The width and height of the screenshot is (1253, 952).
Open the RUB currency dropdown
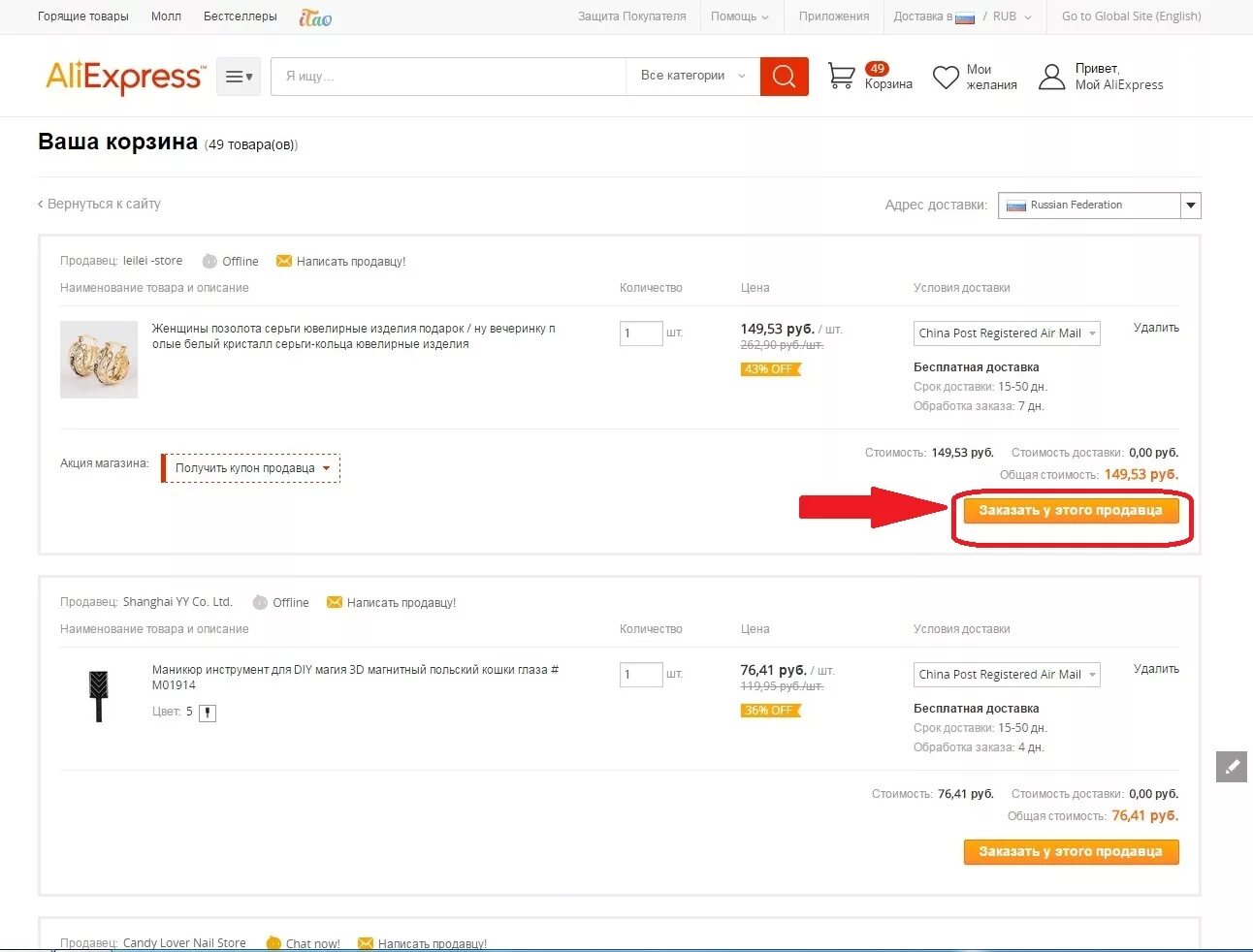1012,16
